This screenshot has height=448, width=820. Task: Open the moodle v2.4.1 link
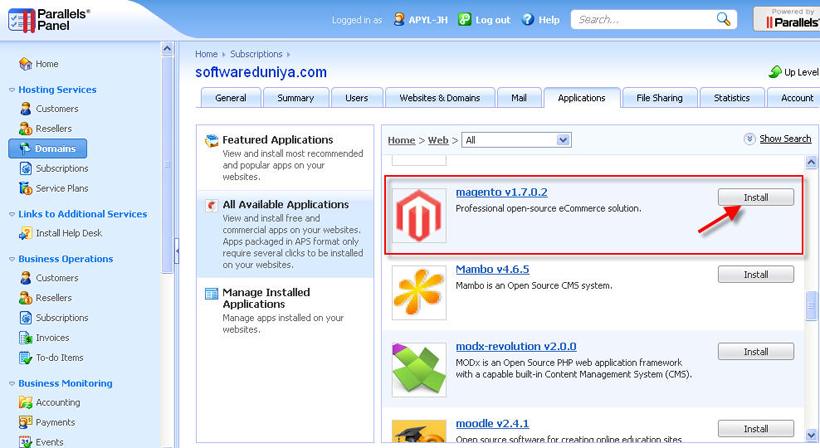[492, 423]
